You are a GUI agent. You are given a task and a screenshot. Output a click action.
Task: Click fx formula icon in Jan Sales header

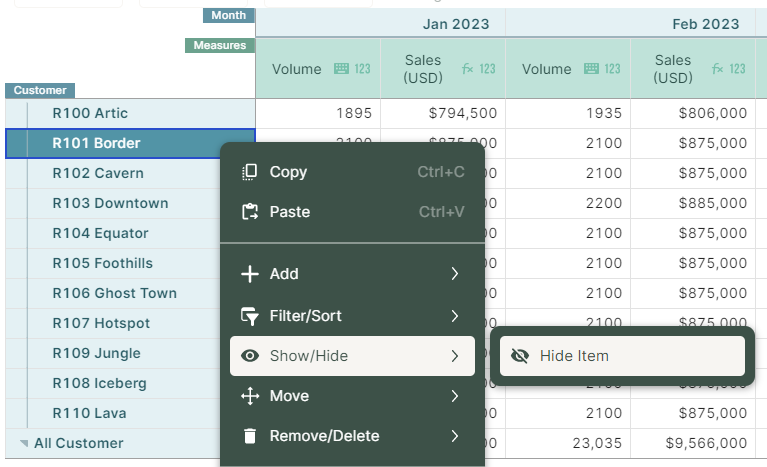pyautogui.click(x=468, y=68)
